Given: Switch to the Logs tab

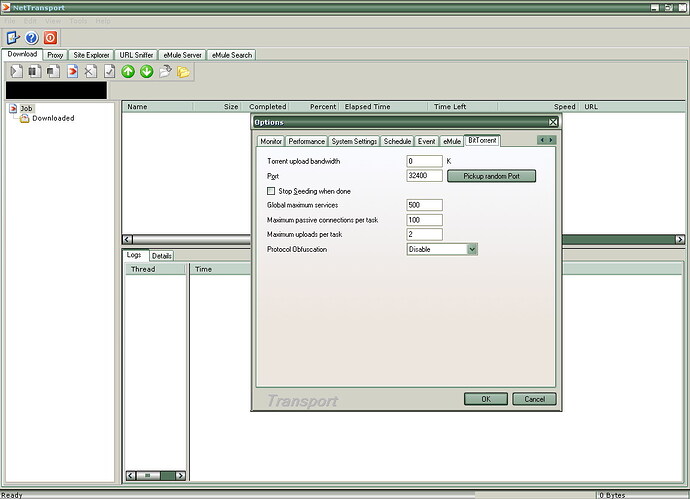Looking at the screenshot, I should (134, 255).
